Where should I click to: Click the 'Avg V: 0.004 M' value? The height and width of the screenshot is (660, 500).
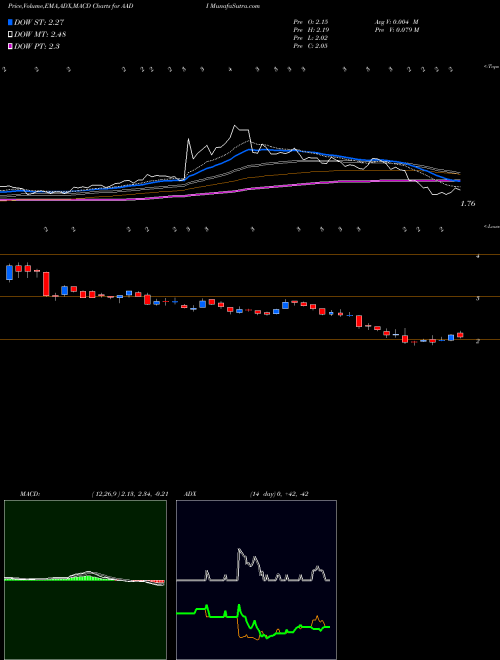(x=396, y=22)
